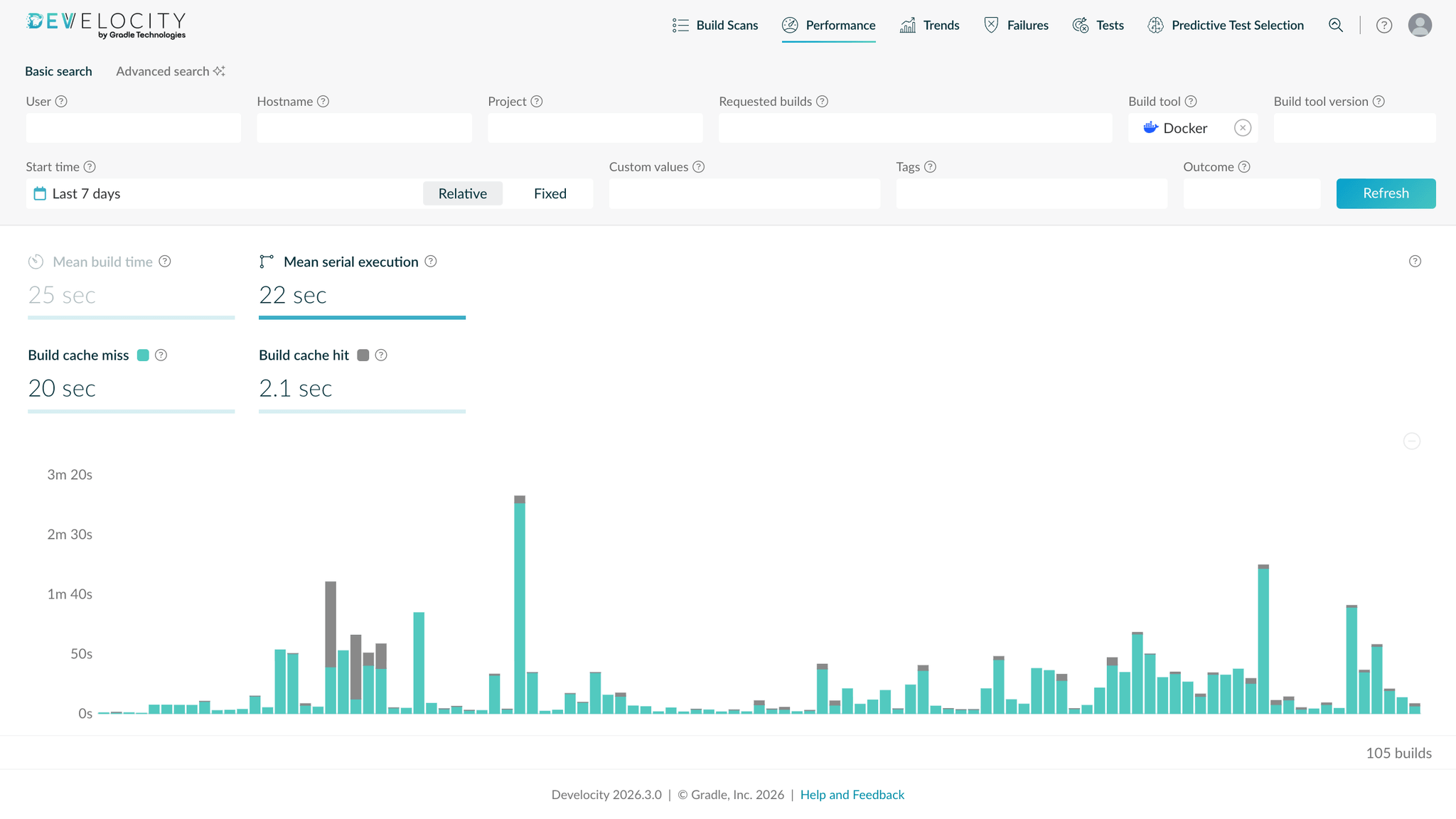Show help for Build tool version
This screenshot has height=819, width=1456.
(x=1379, y=102)
